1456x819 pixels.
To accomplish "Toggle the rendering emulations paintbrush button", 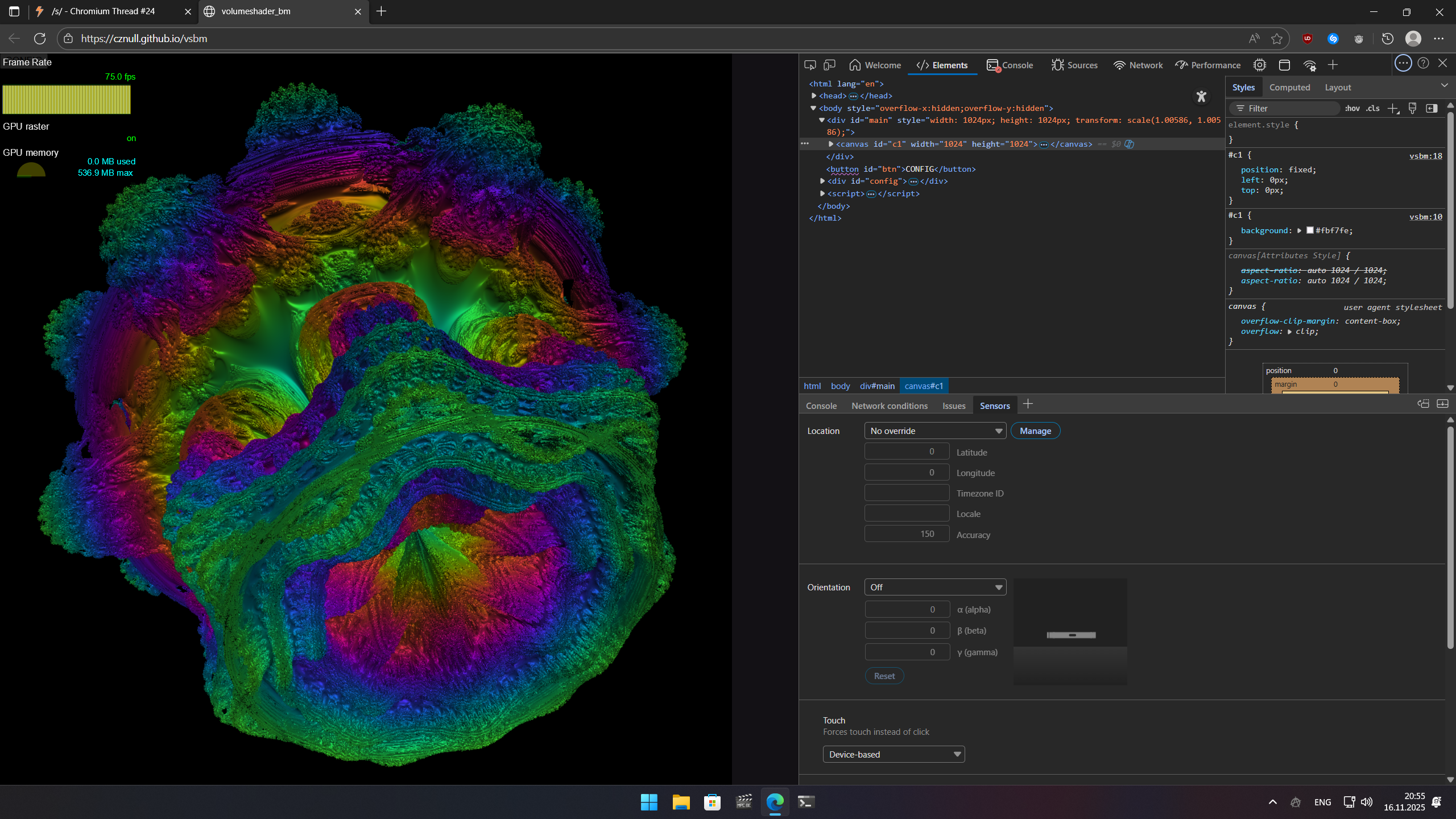I will pos(1412,109).
